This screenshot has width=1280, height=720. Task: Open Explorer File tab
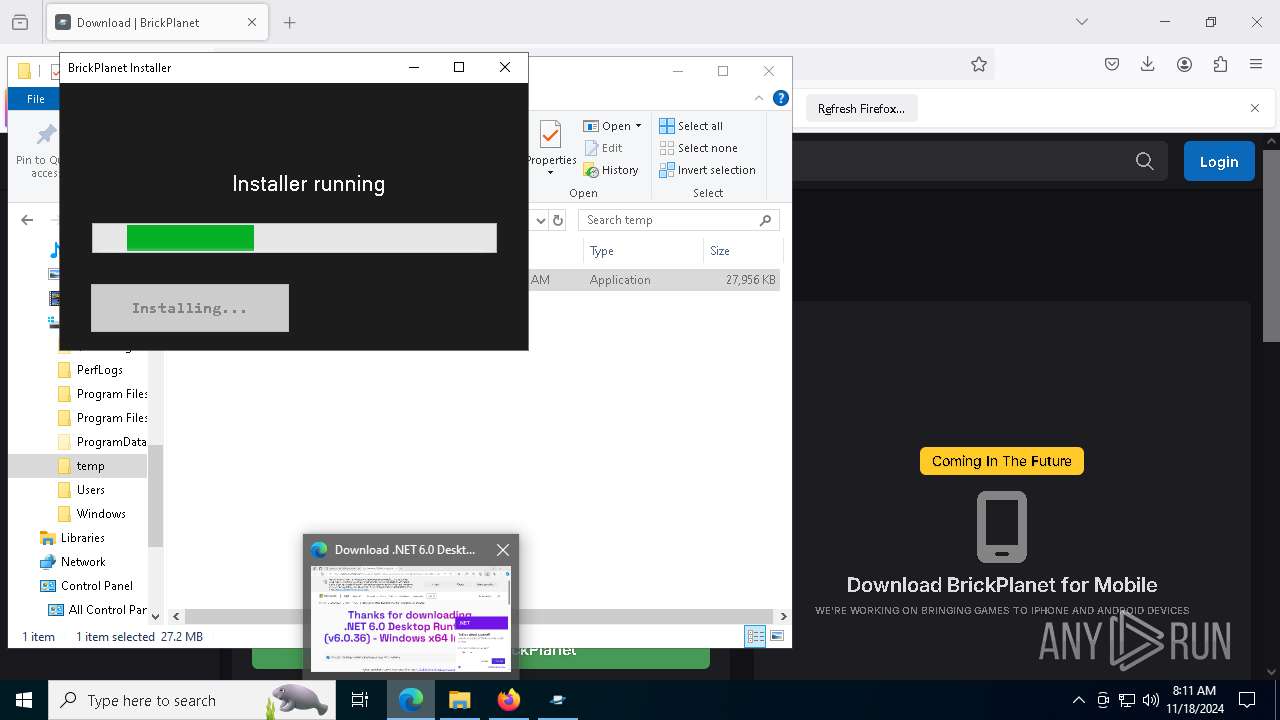[x=36, y=99]
